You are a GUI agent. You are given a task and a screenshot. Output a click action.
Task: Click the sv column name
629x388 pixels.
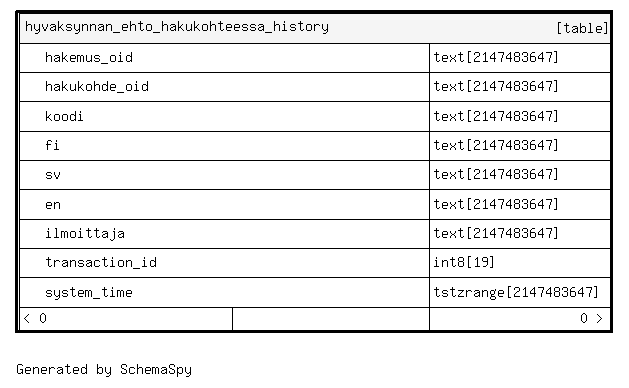53,175
